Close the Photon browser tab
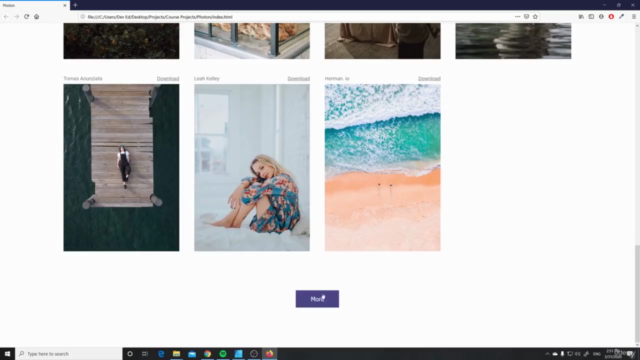Viewport: 640px width, 360px height. click(64, 5)
